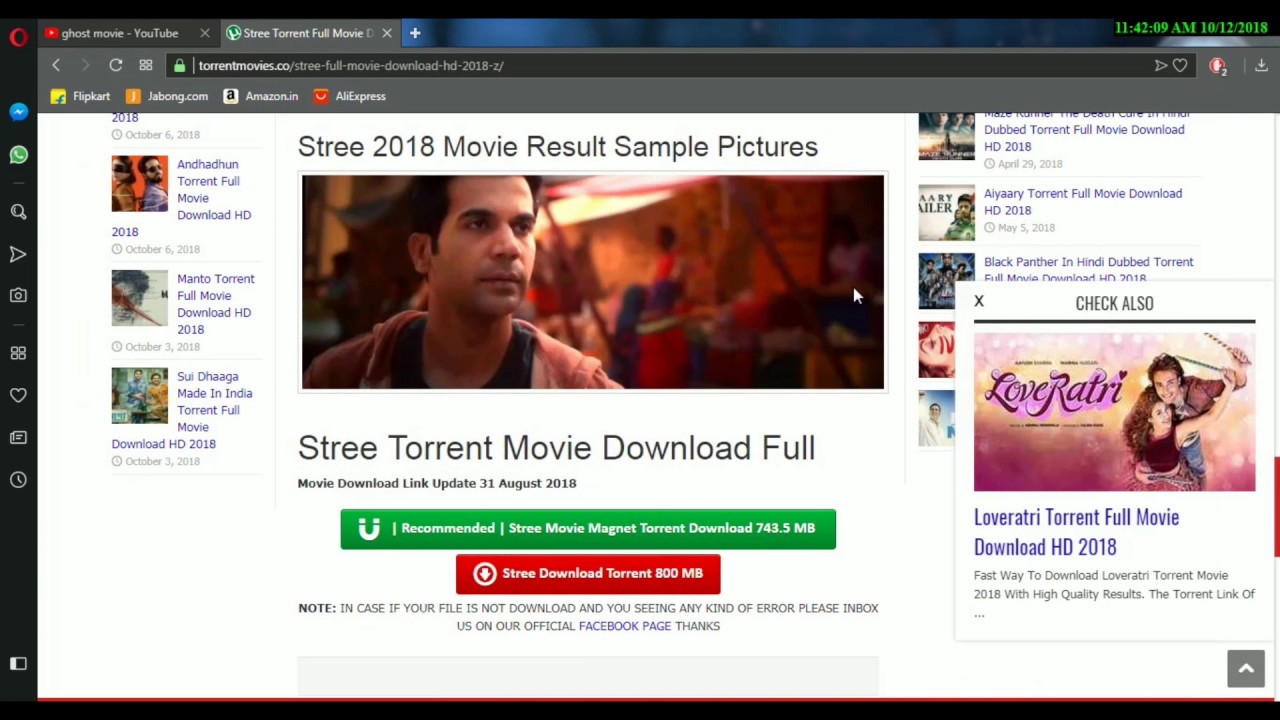Click the scroll to top arrow button
This screenshot has width=1280, height=720.
coord(1246,668)
